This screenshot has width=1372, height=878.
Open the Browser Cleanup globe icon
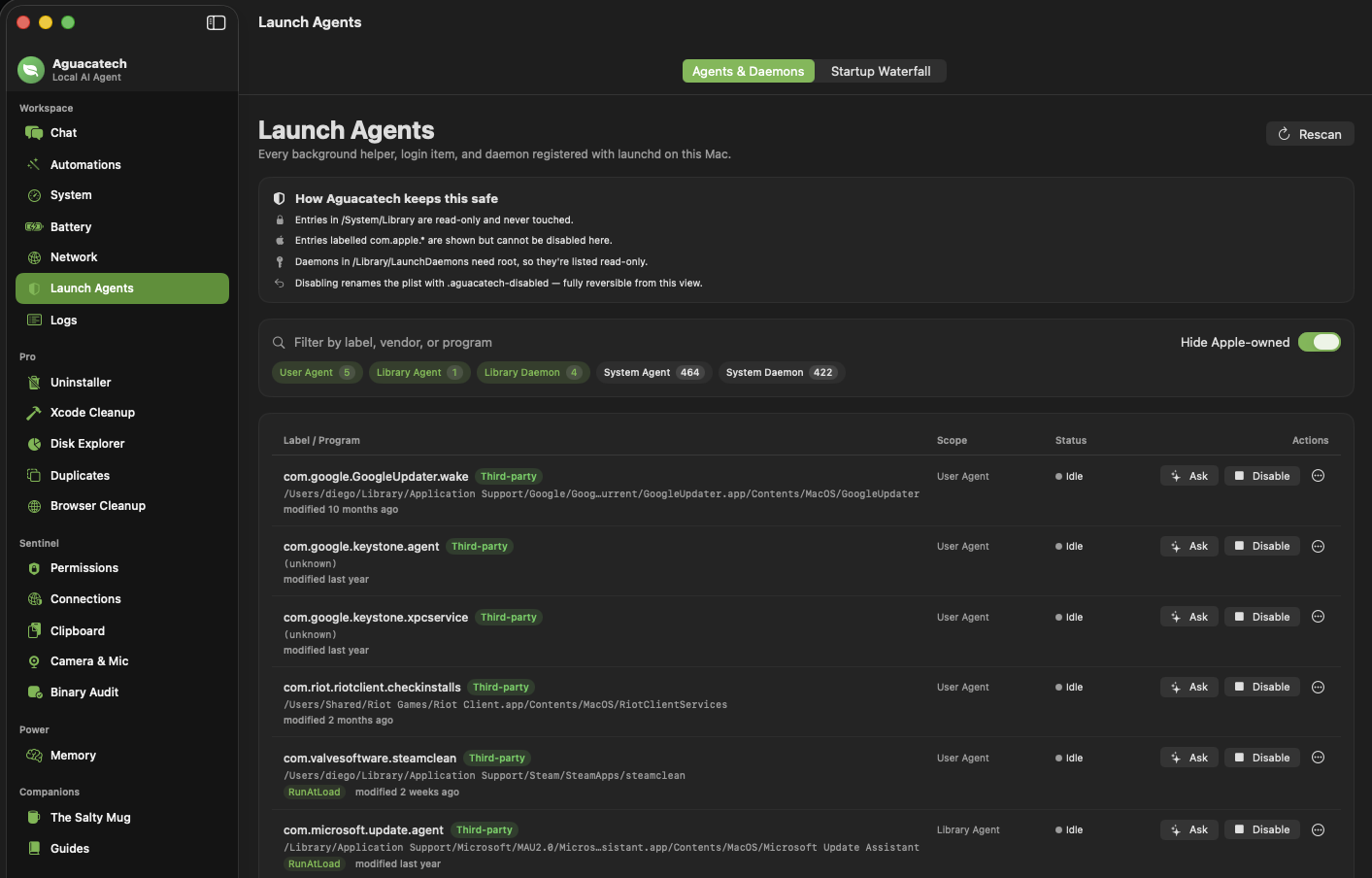[34, 506]
